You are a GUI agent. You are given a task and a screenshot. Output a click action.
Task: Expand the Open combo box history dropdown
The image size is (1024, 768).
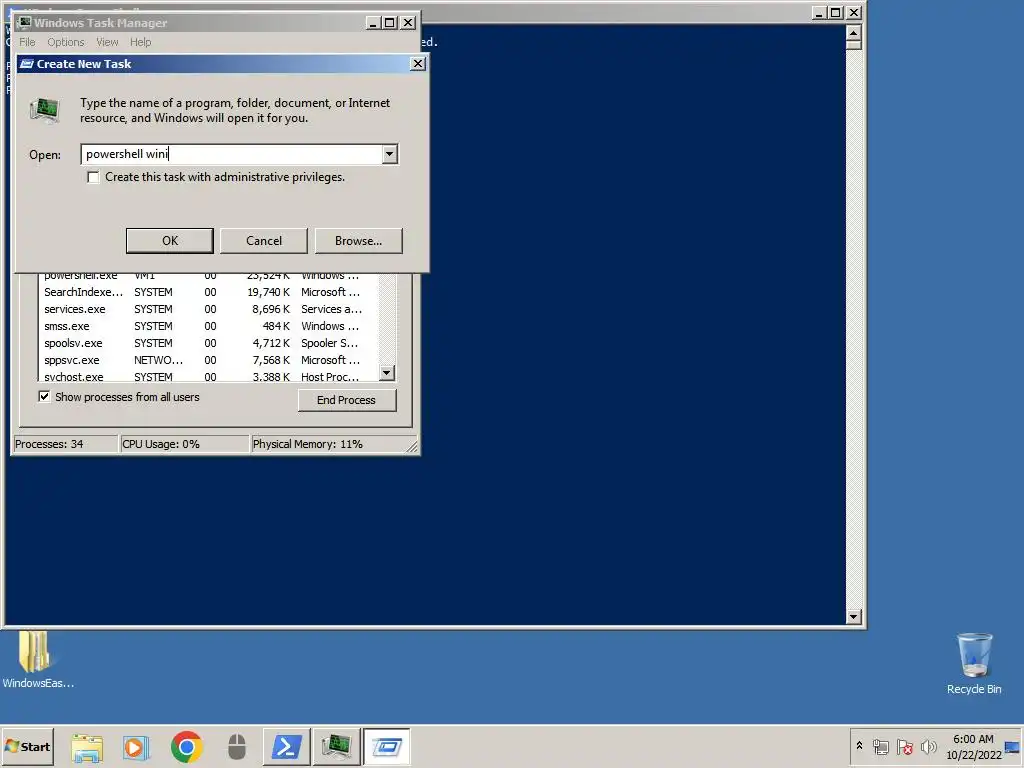coord(389,154)
